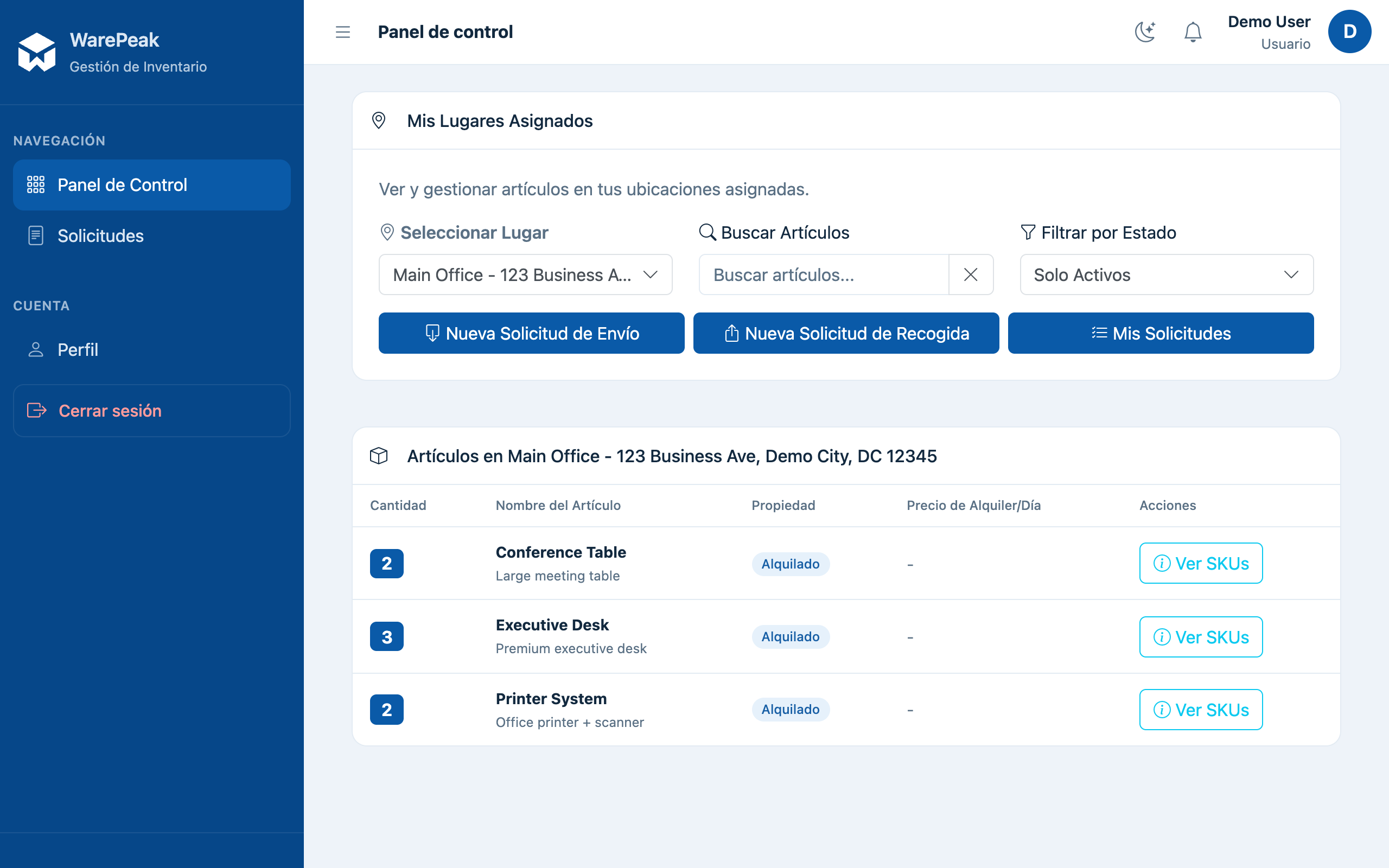Focus the Buscar artículos search field
1389x868 pixels.
824,275
